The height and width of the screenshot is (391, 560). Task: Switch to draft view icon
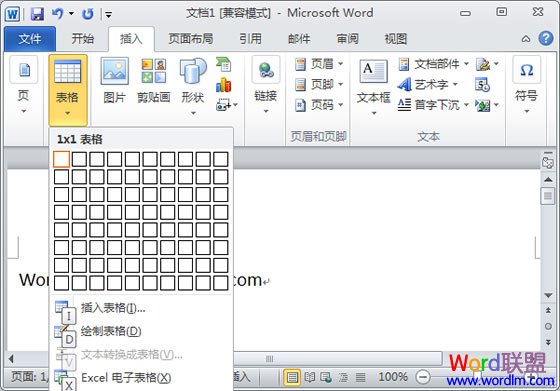click(360, 377)
